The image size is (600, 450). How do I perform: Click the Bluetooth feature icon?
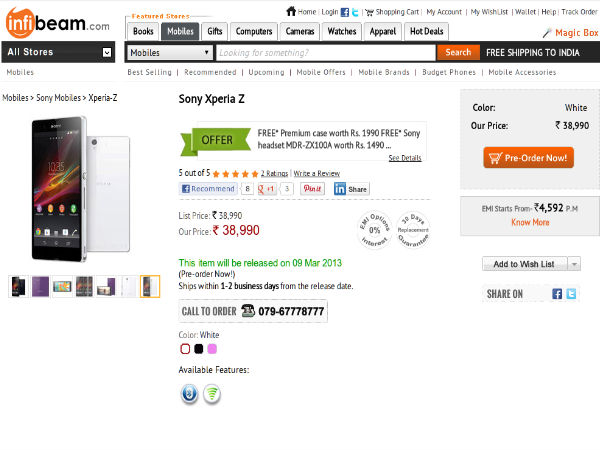(x=188, y=394)
